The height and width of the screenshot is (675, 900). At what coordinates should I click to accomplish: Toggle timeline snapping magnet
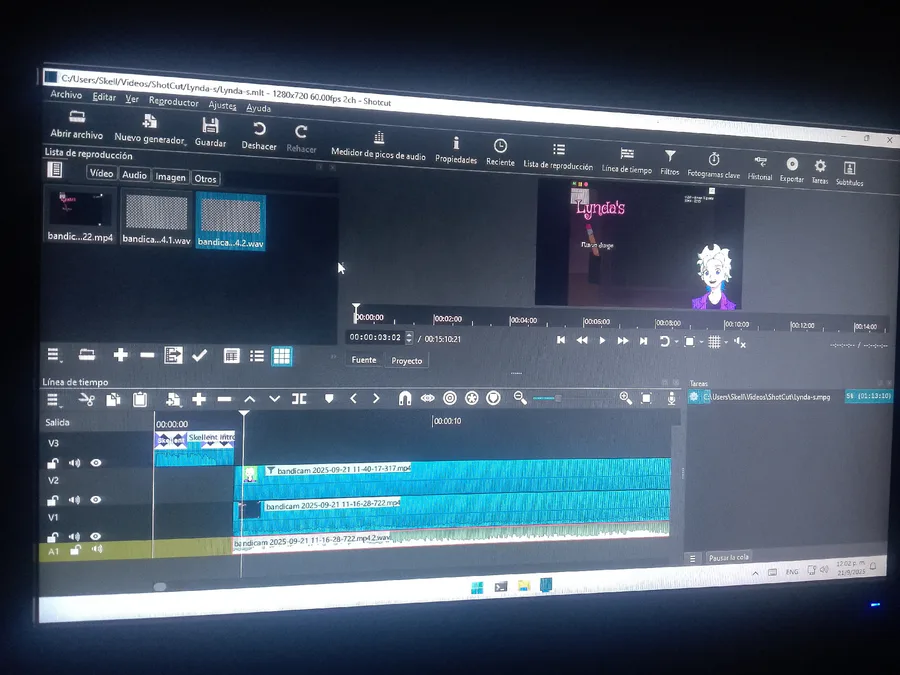pos(405,398)
